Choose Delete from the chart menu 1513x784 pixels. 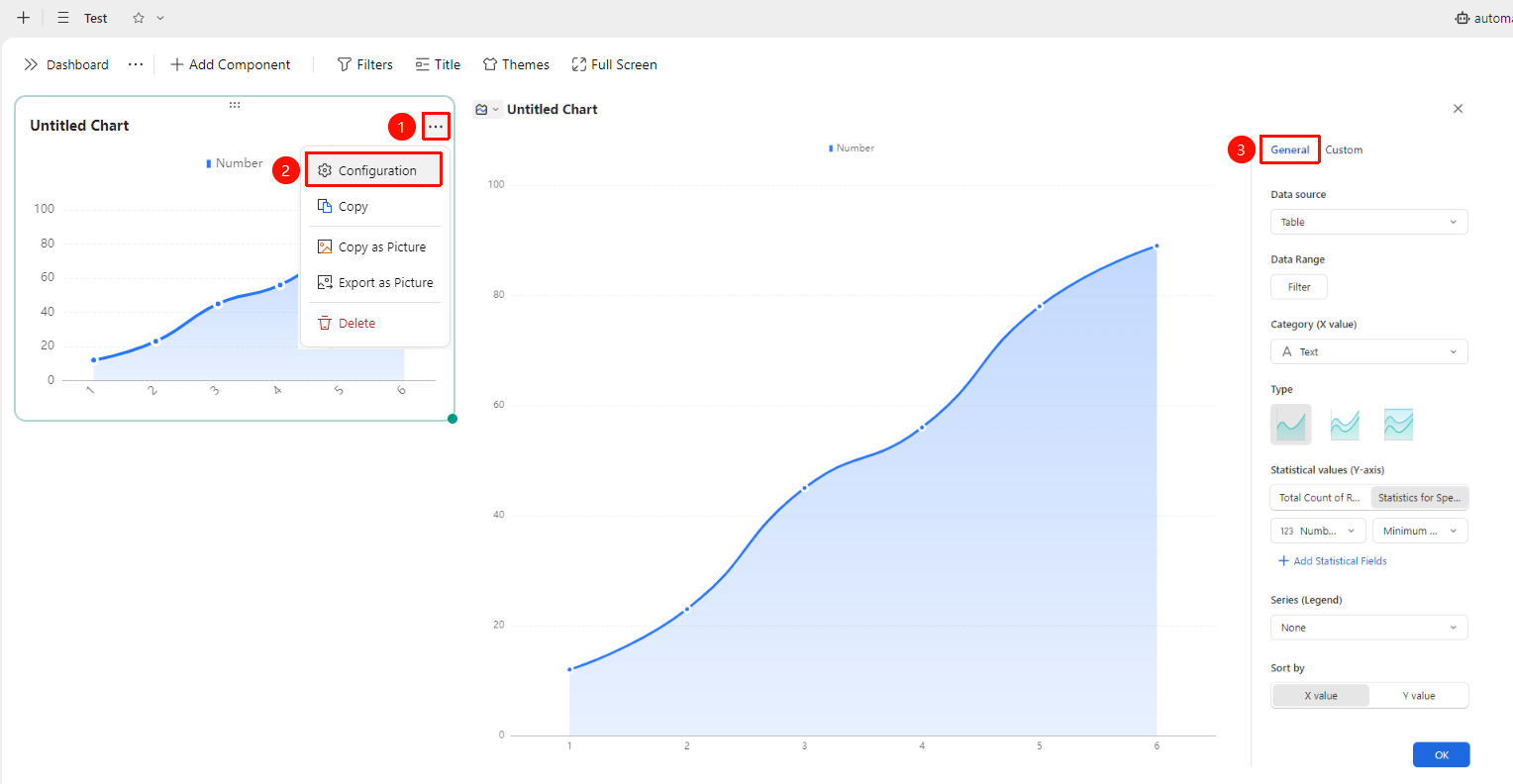(x=374, y=323)
